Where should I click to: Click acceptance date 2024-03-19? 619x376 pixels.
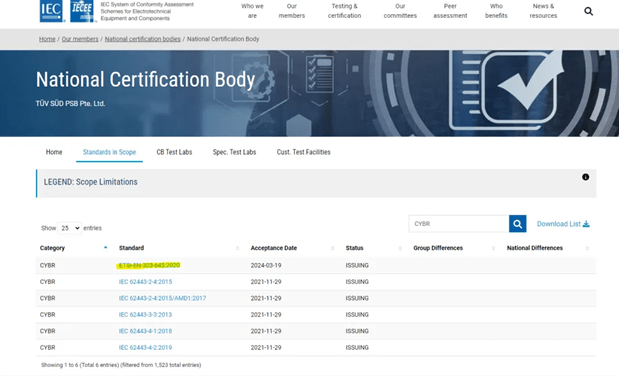click(x=266, y=265)
